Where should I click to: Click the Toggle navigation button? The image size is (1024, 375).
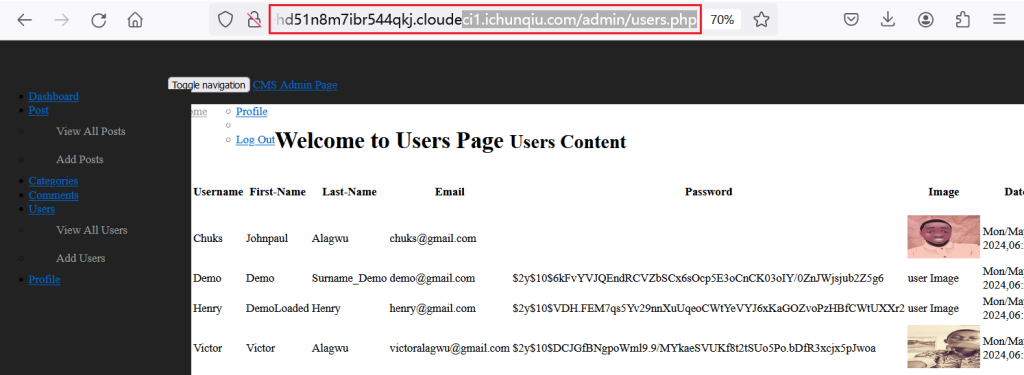[x=209, y=85]
